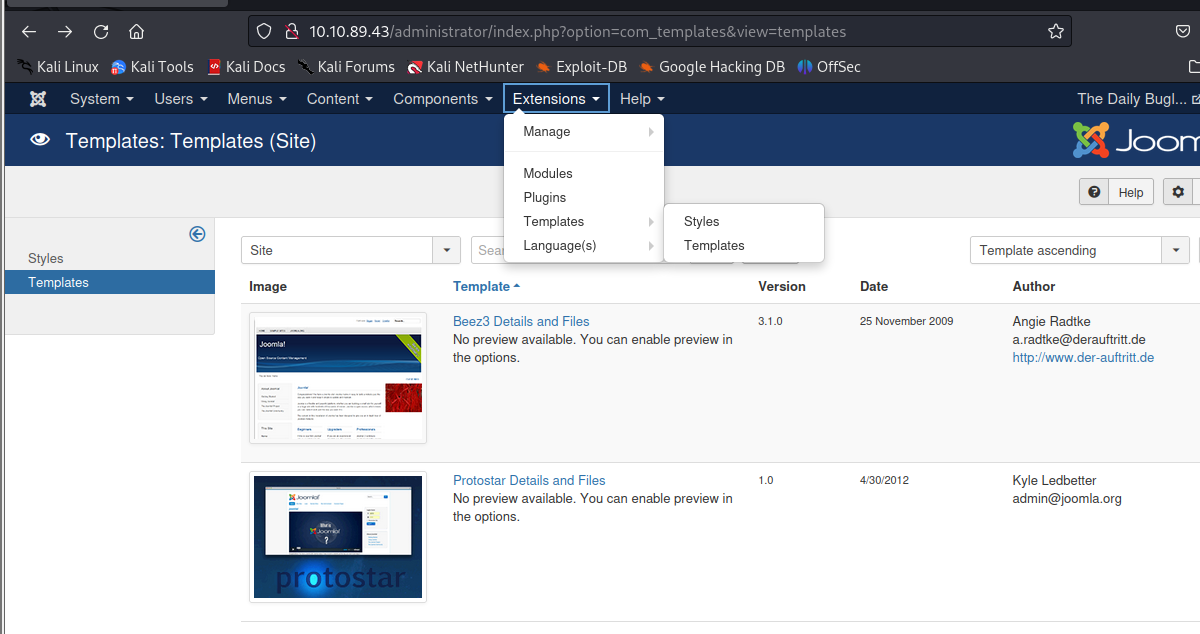Open OffSec bookmark

coord(829,67)
